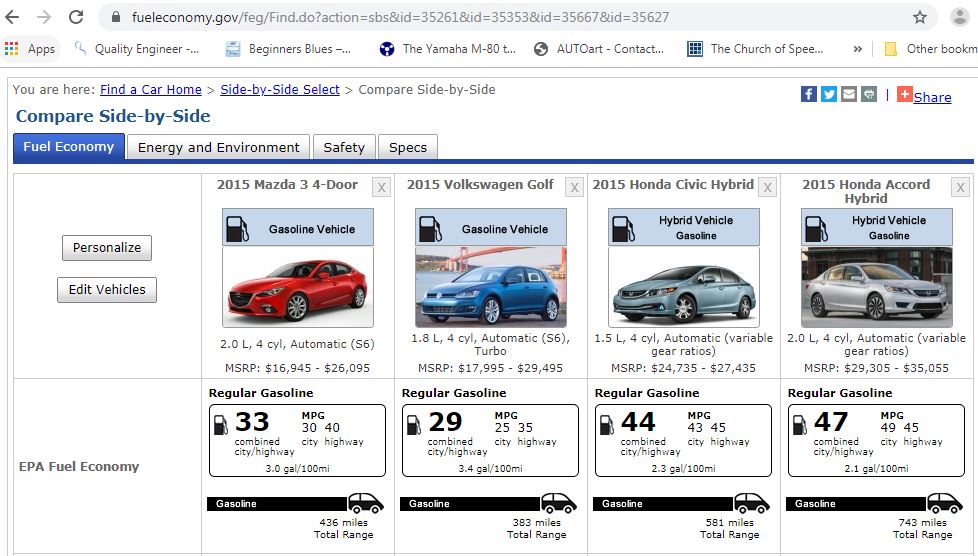The image size is (978, 556).
Task: Click MSRP $16,945 - $26,095 text
Action: pyautogui.click(x=298, y=368)
